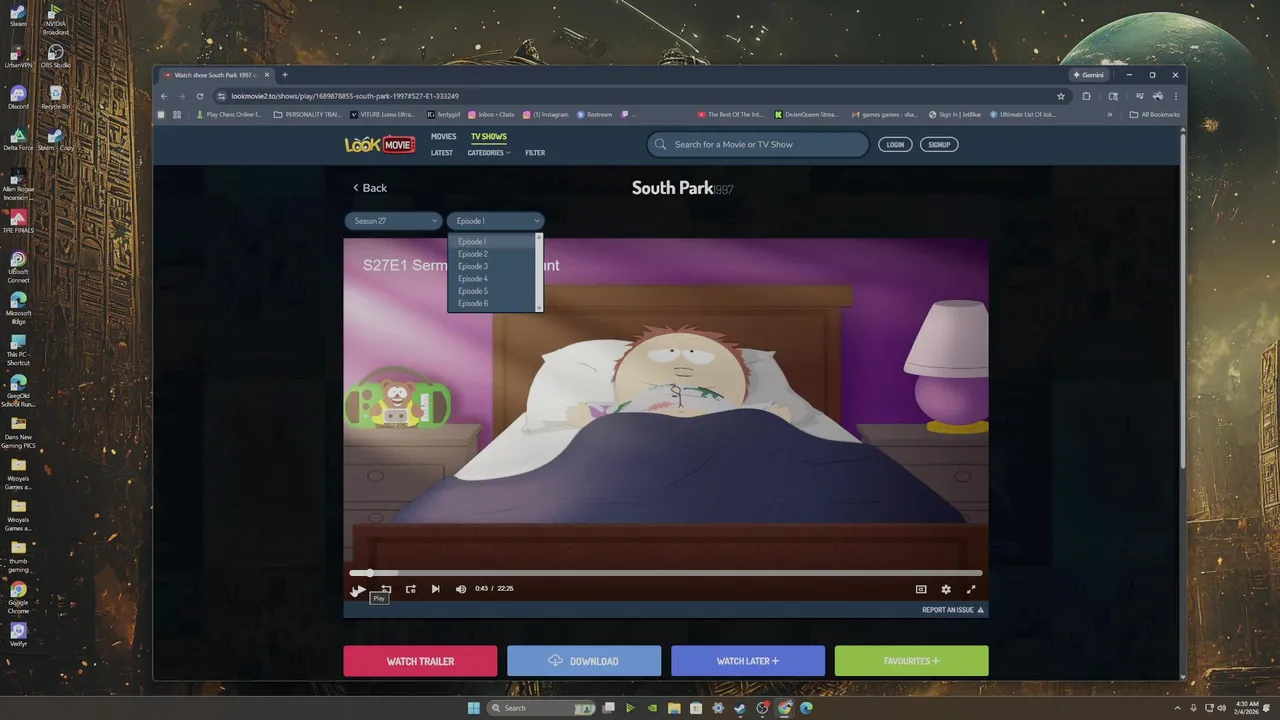This screenshot has width=1280, height=720.
Task: Enter fullscreen mode in the video player
Action: [971, 589]
